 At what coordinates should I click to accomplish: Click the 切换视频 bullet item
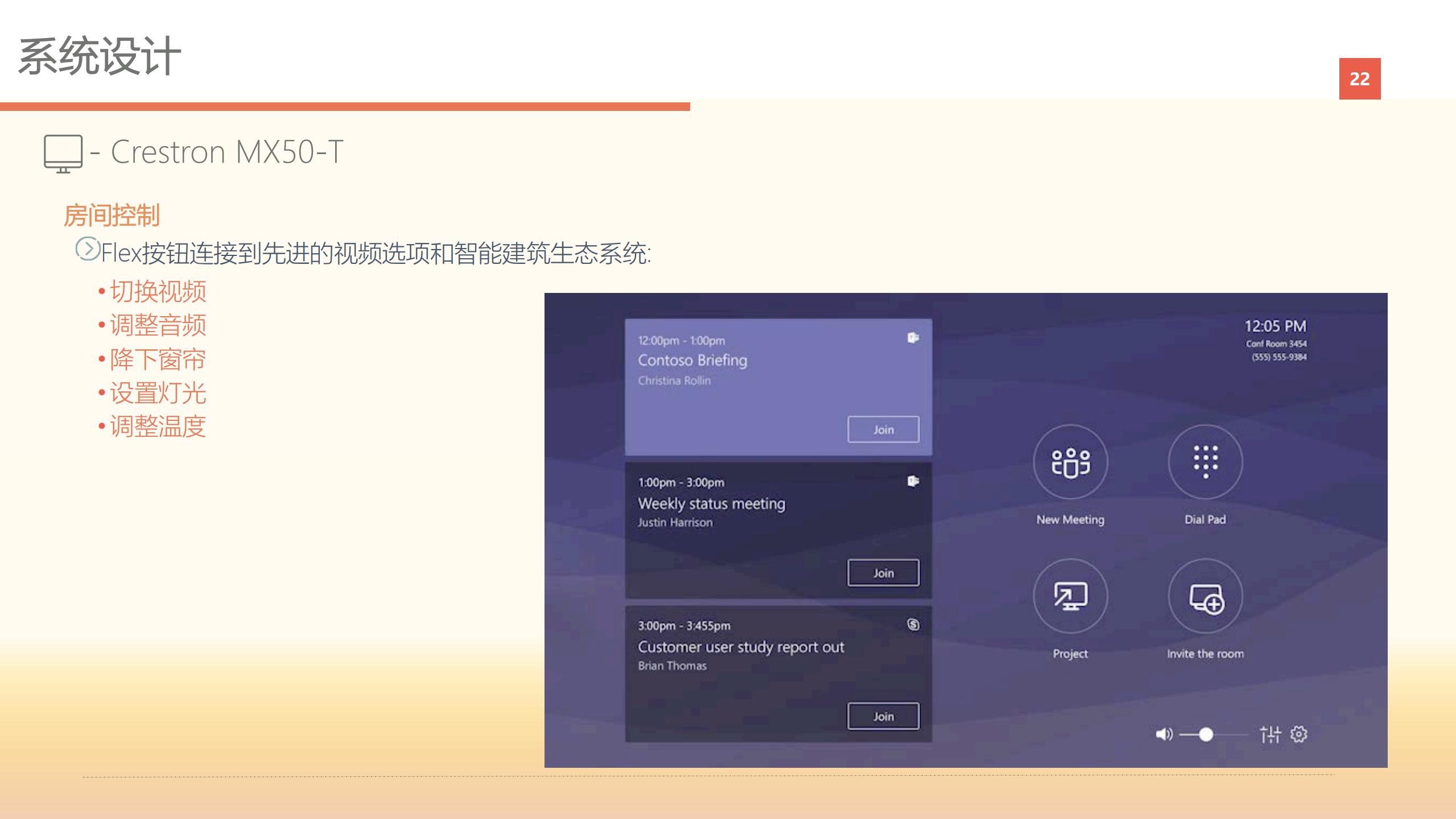158,291
